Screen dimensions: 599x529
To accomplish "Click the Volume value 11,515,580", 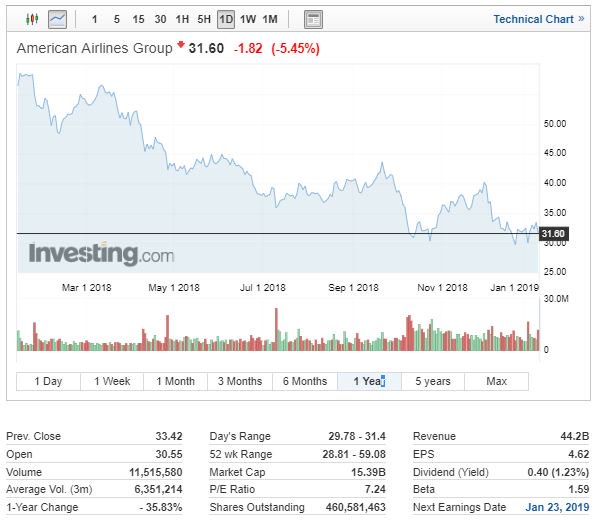I will click(155, 472).
